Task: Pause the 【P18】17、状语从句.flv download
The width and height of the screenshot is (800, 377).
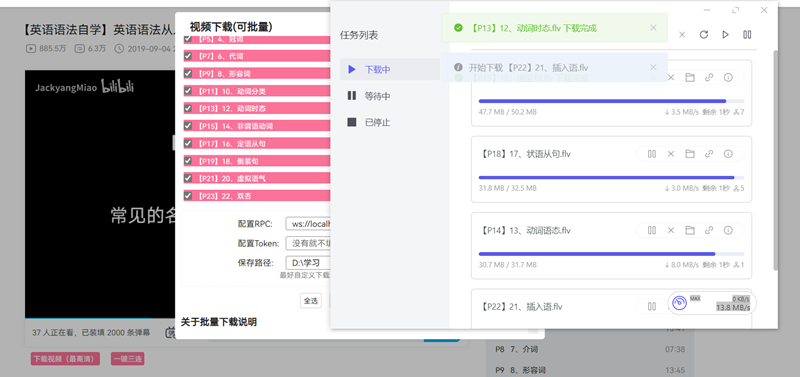Action: 652,154
